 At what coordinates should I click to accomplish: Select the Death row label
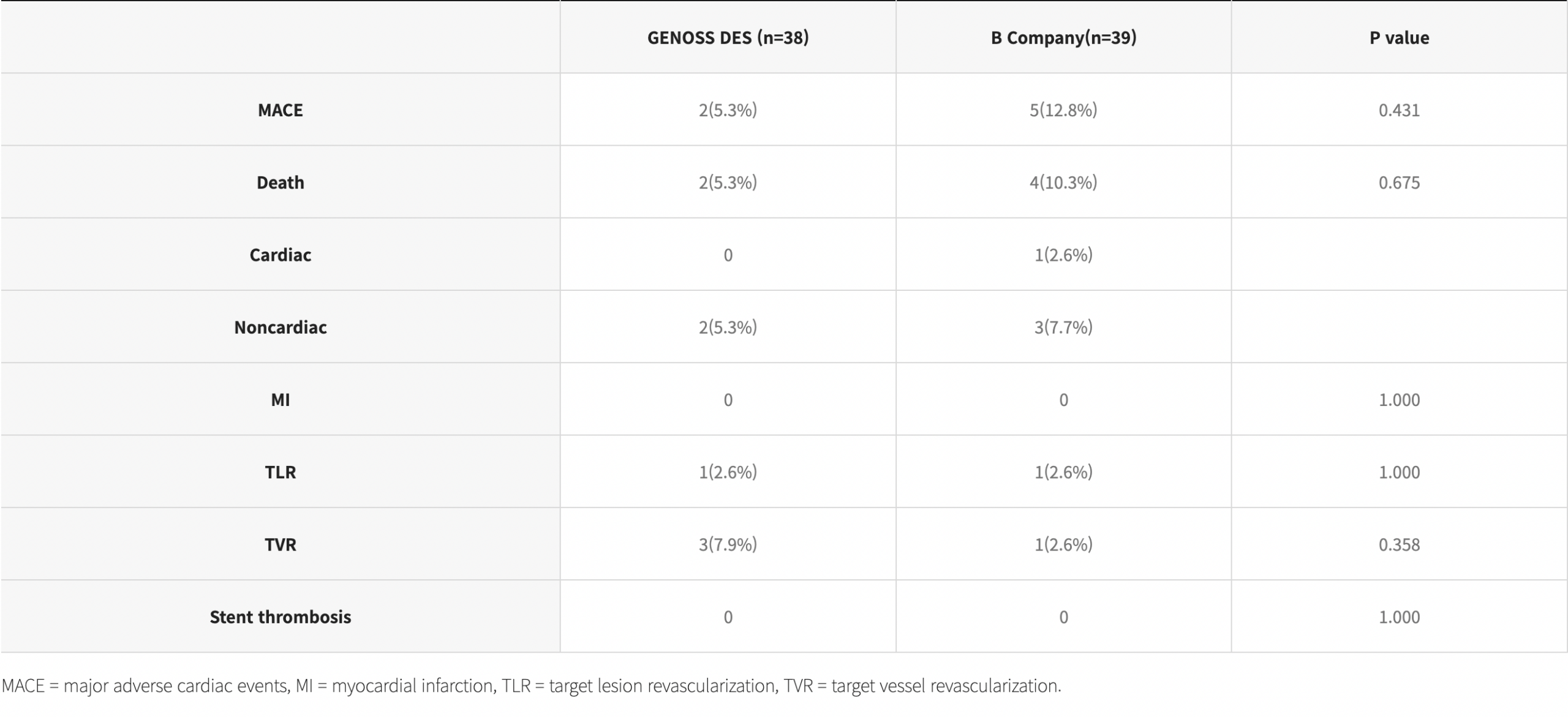pos(280,182)
